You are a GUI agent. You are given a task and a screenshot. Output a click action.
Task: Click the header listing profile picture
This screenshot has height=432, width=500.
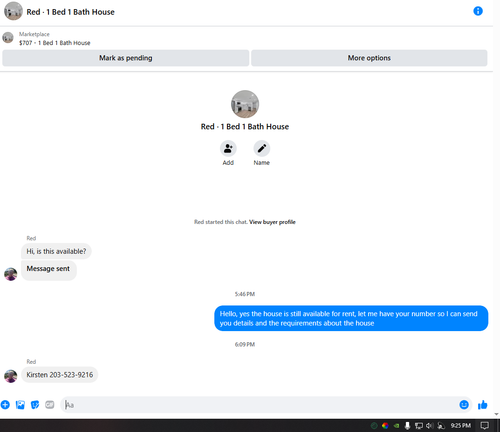(x=13, y=11)
